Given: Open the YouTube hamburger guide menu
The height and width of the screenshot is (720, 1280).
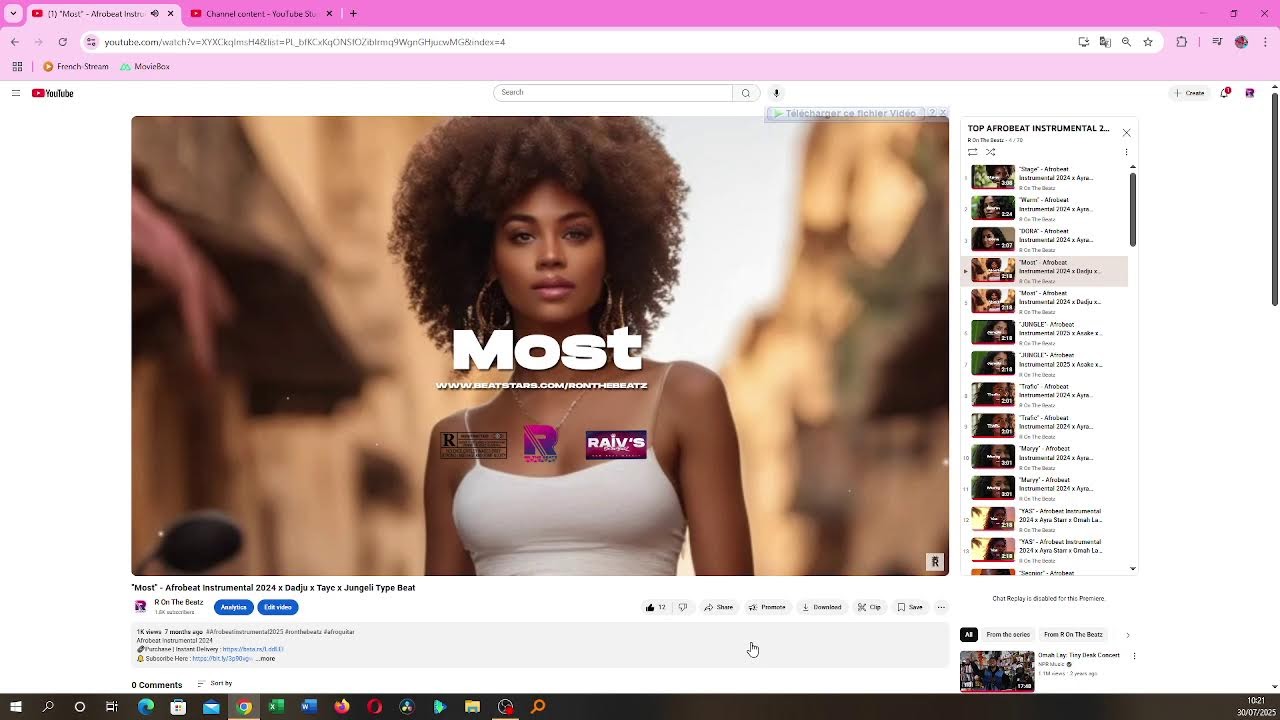Looking at the screenshot, I should (x=16, y=93).
